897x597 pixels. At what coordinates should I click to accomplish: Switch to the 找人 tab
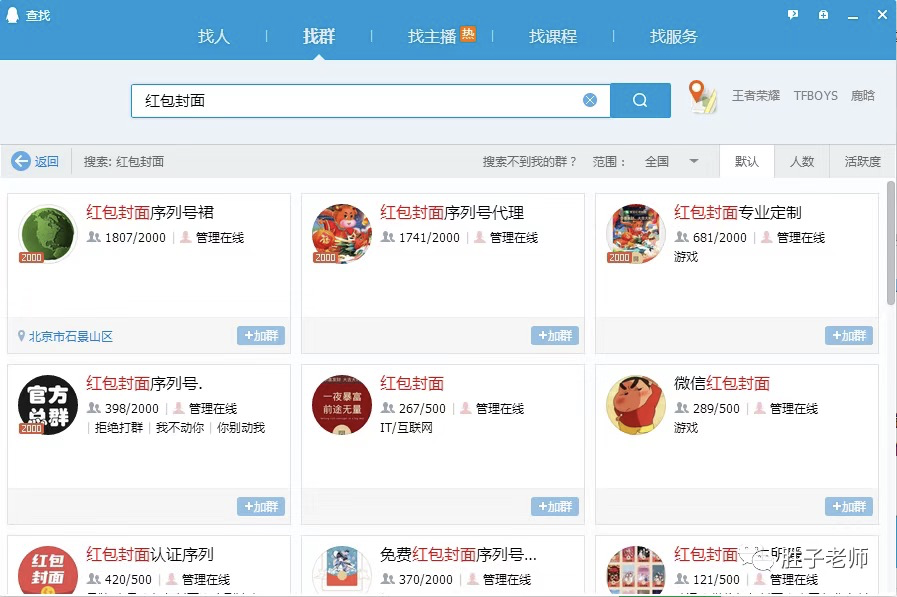[213, 37]
